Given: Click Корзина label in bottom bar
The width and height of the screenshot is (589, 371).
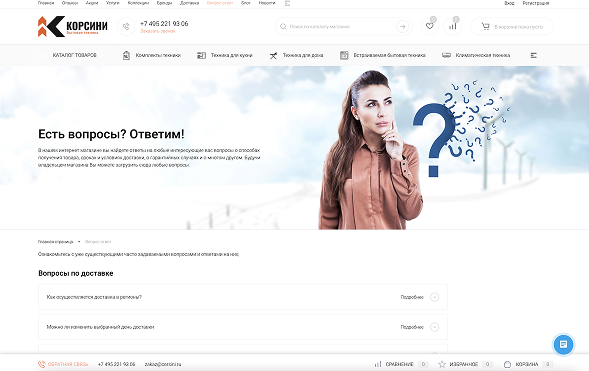Looking at the screenshot, I should [x=527, y=364].
